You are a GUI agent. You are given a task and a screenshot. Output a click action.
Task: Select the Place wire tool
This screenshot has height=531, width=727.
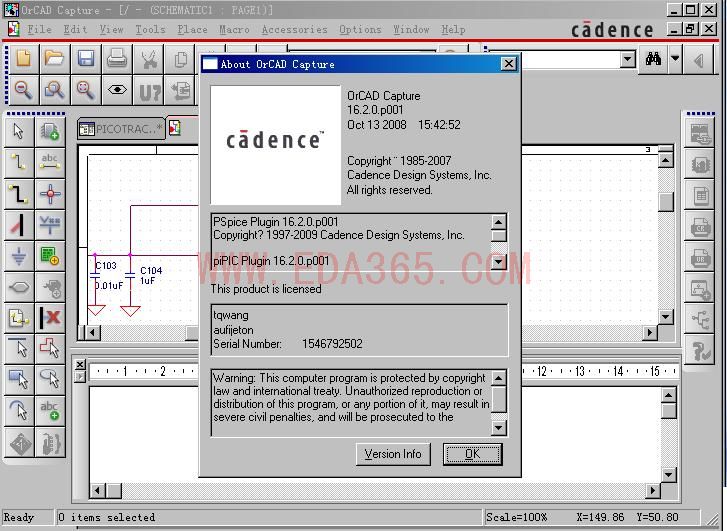point(19,162)
